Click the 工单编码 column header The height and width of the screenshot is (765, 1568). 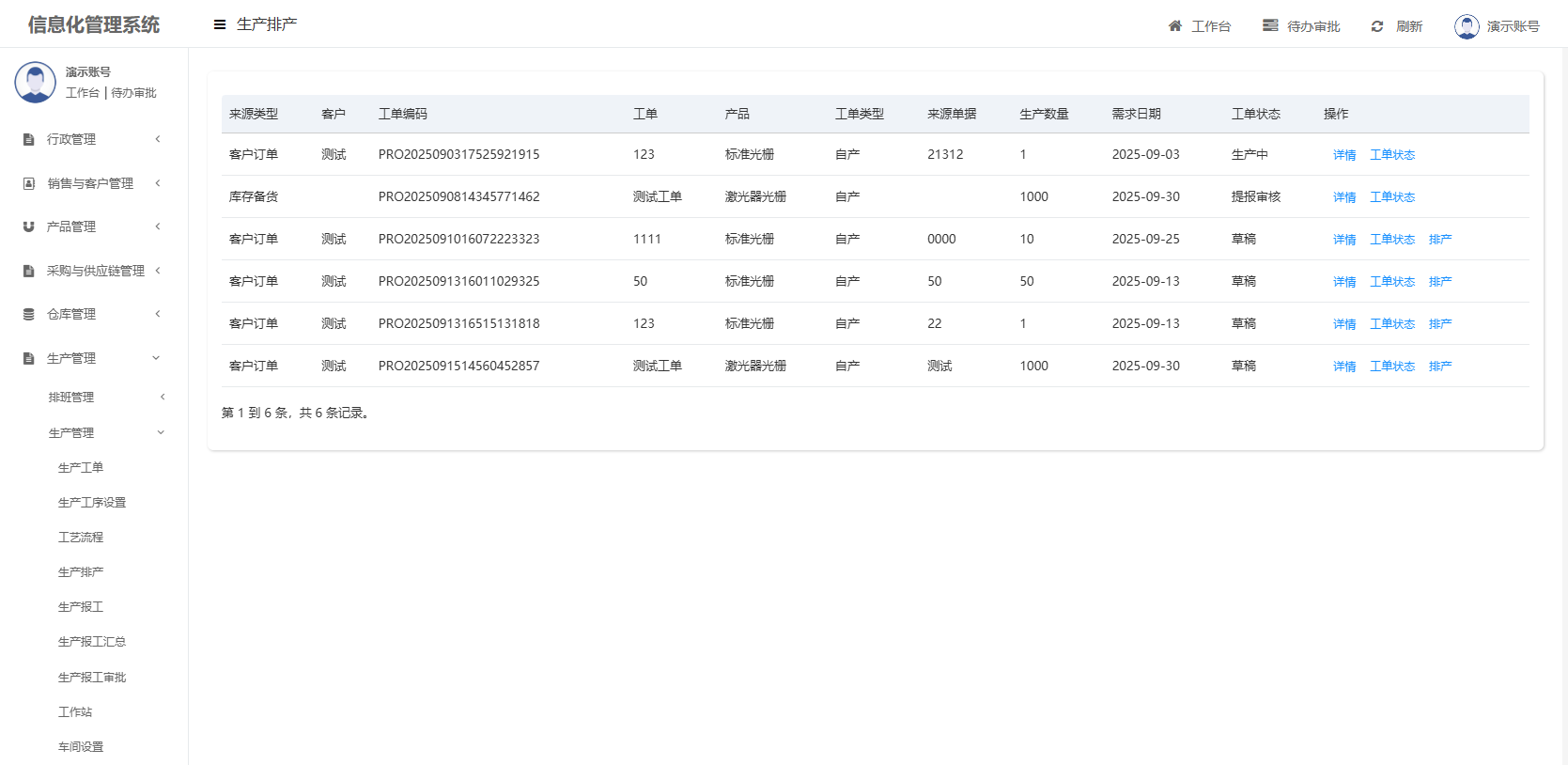[x=403, y=114]
